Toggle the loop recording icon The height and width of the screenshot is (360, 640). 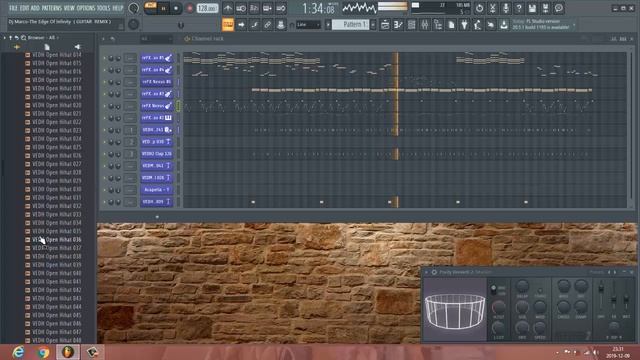(x=281, y=8)
